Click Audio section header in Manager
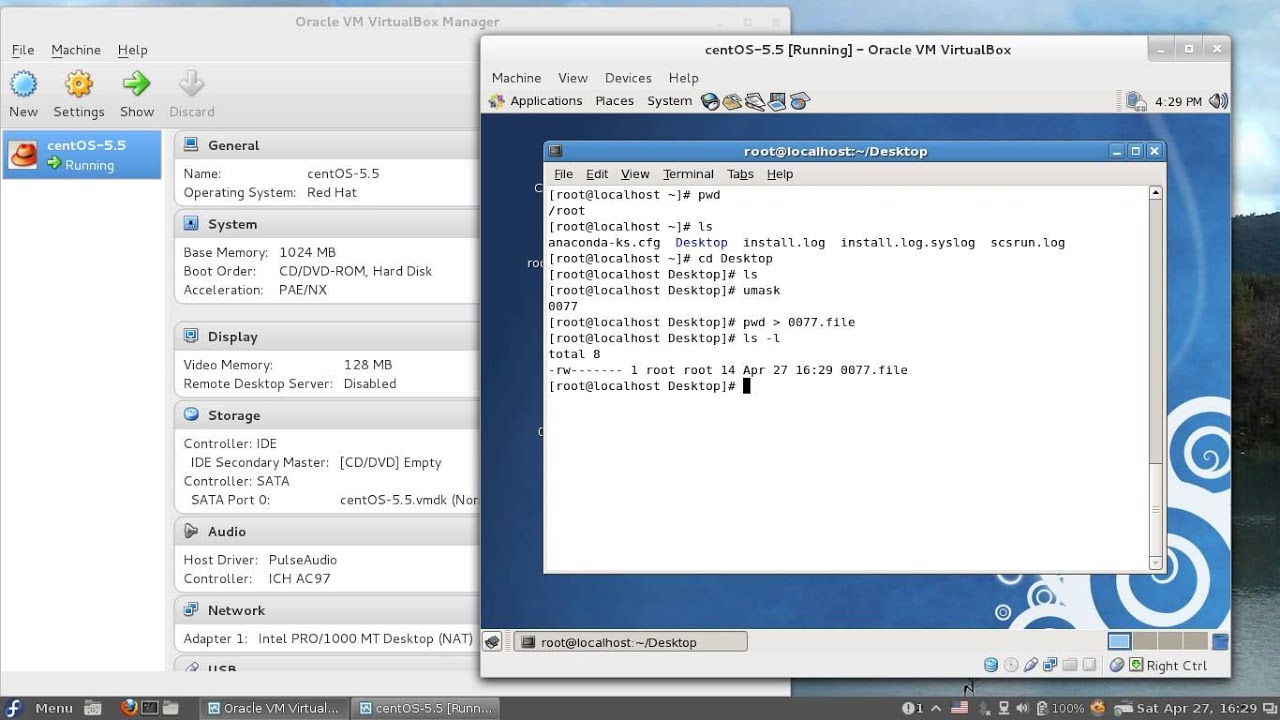 (x=326, y=531)
